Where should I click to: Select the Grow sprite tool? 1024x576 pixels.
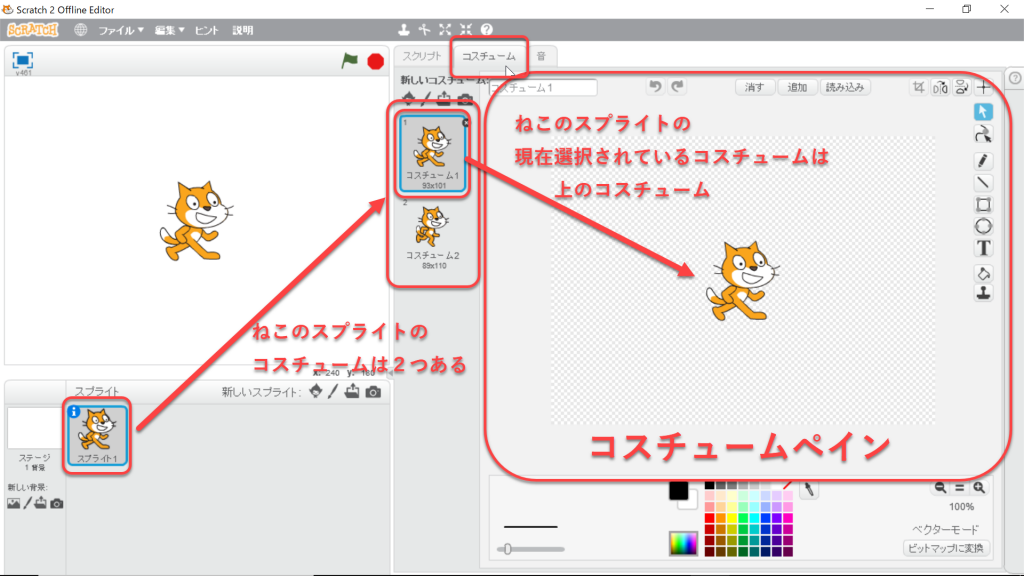tap(445, 29)
